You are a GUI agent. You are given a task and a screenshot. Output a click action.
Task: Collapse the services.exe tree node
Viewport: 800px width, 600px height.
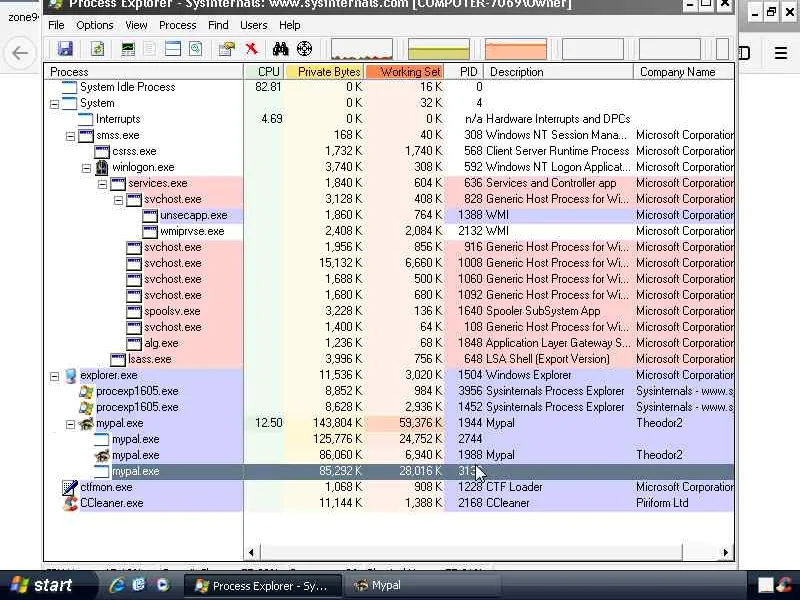[x=103, y=184]
